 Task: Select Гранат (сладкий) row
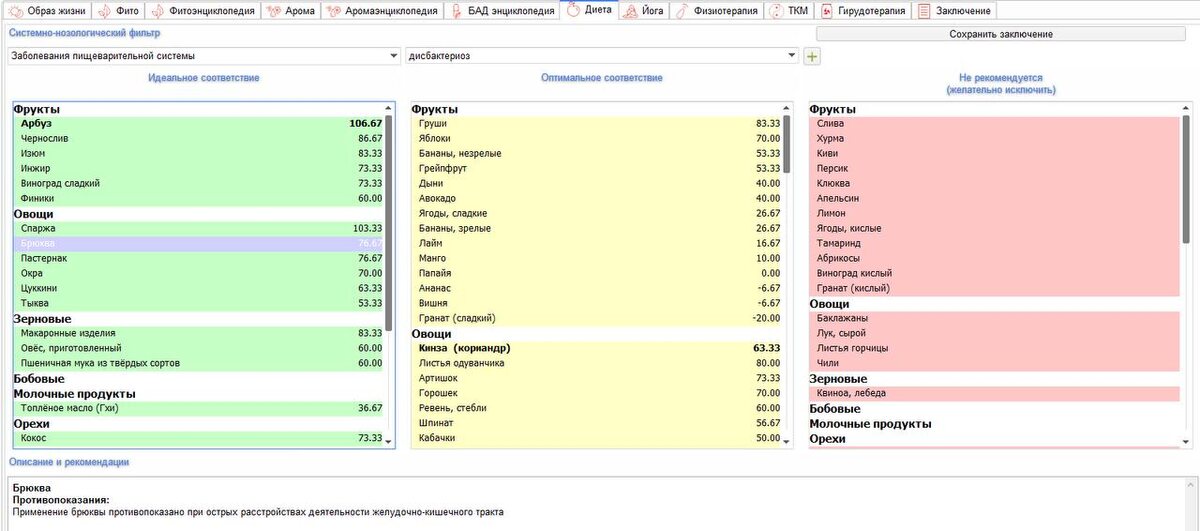pos(597,318)
